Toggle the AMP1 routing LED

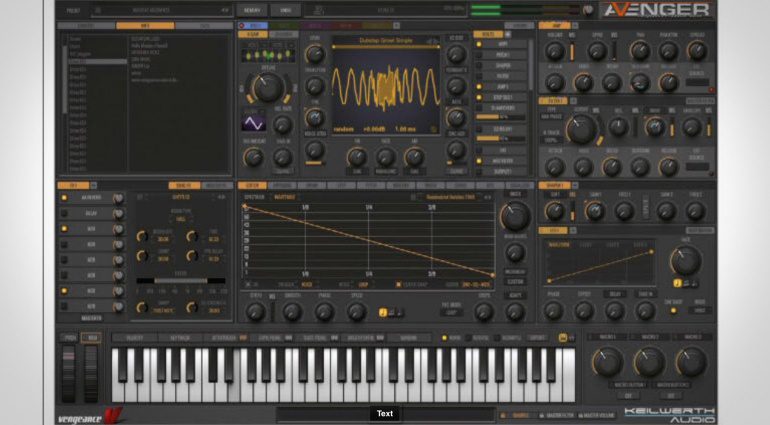(477, 86)
